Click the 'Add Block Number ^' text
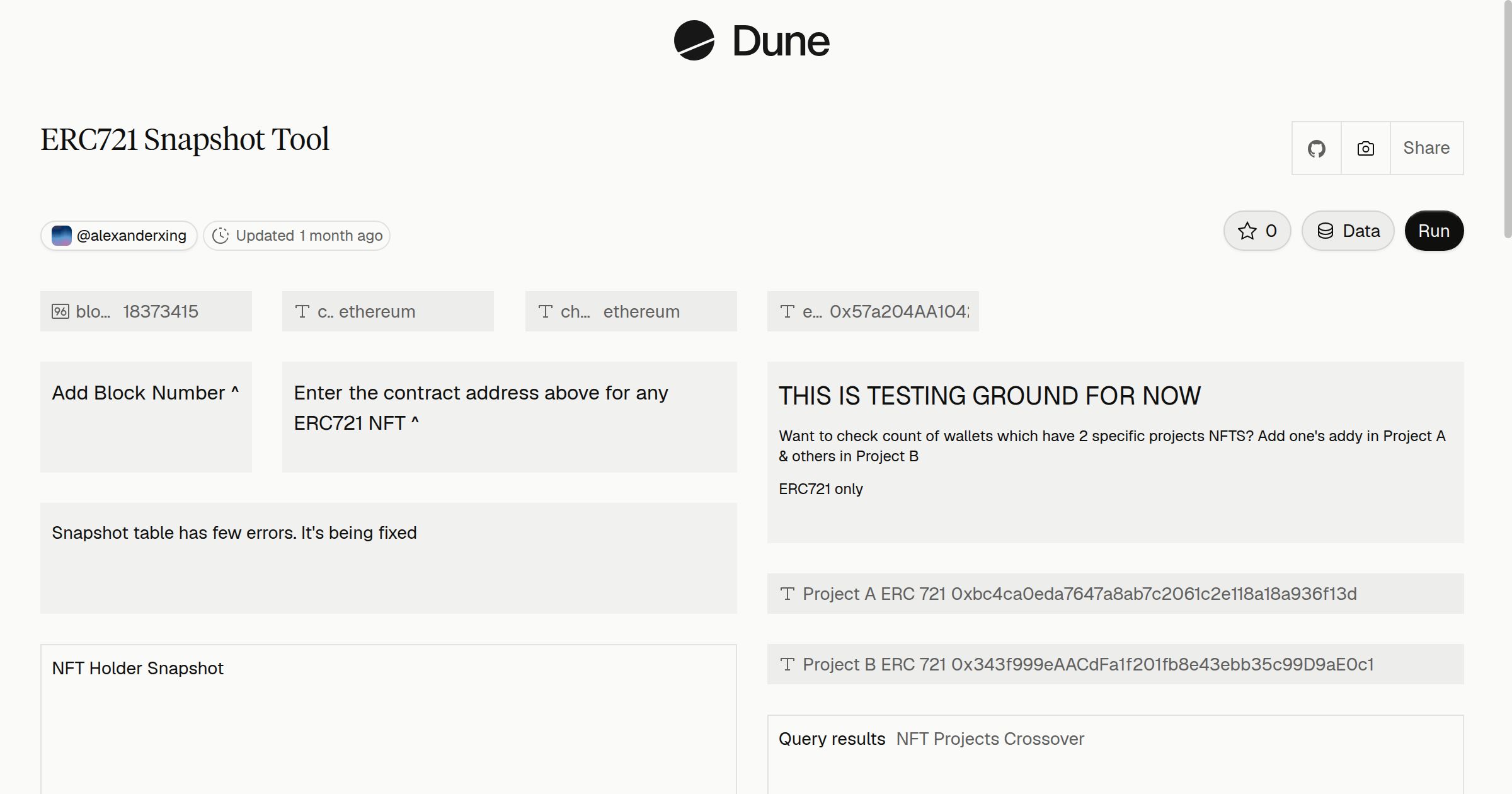This screenshot has height=794, width=1512. click(146, 393)
